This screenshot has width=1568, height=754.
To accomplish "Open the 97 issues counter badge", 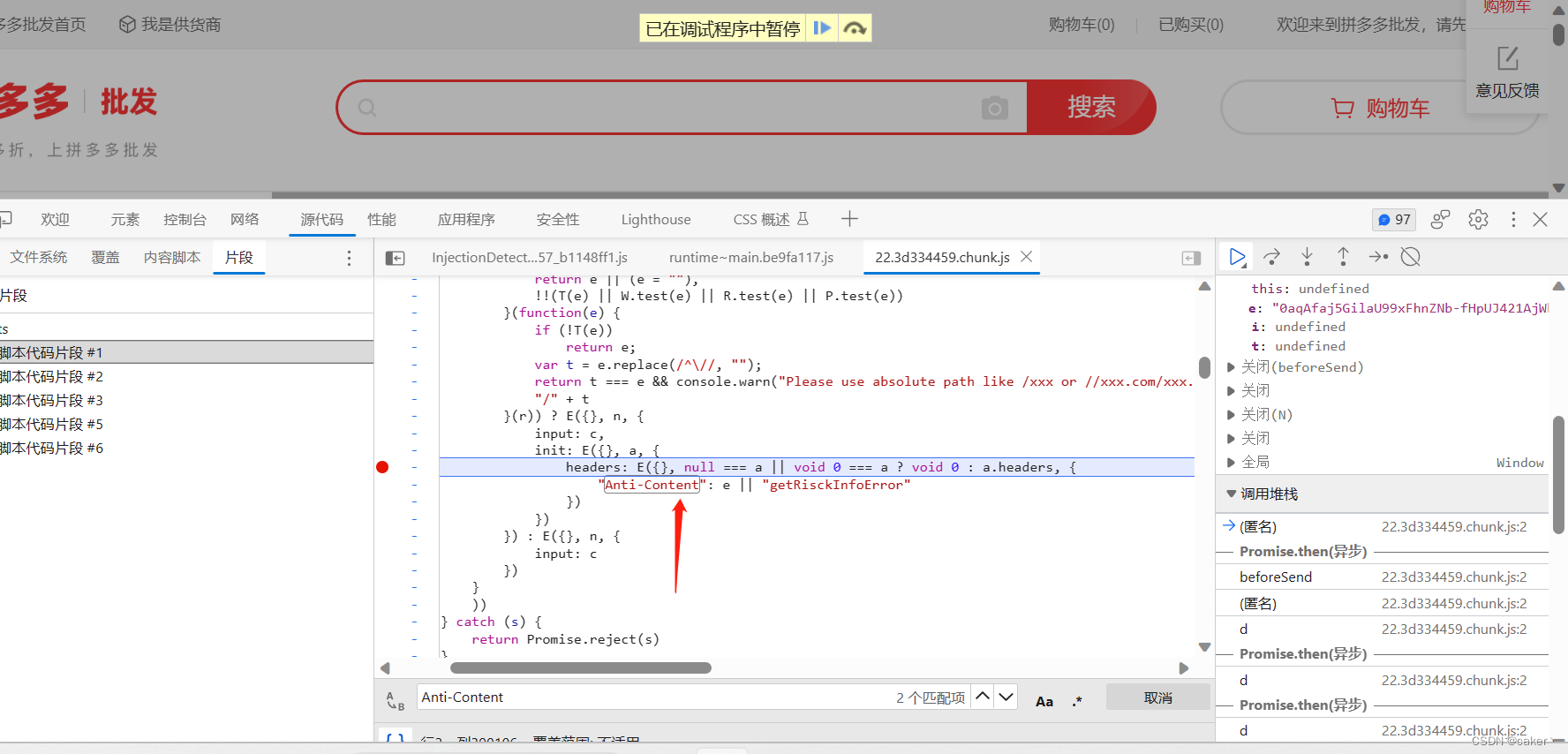I will (1394, 219).
